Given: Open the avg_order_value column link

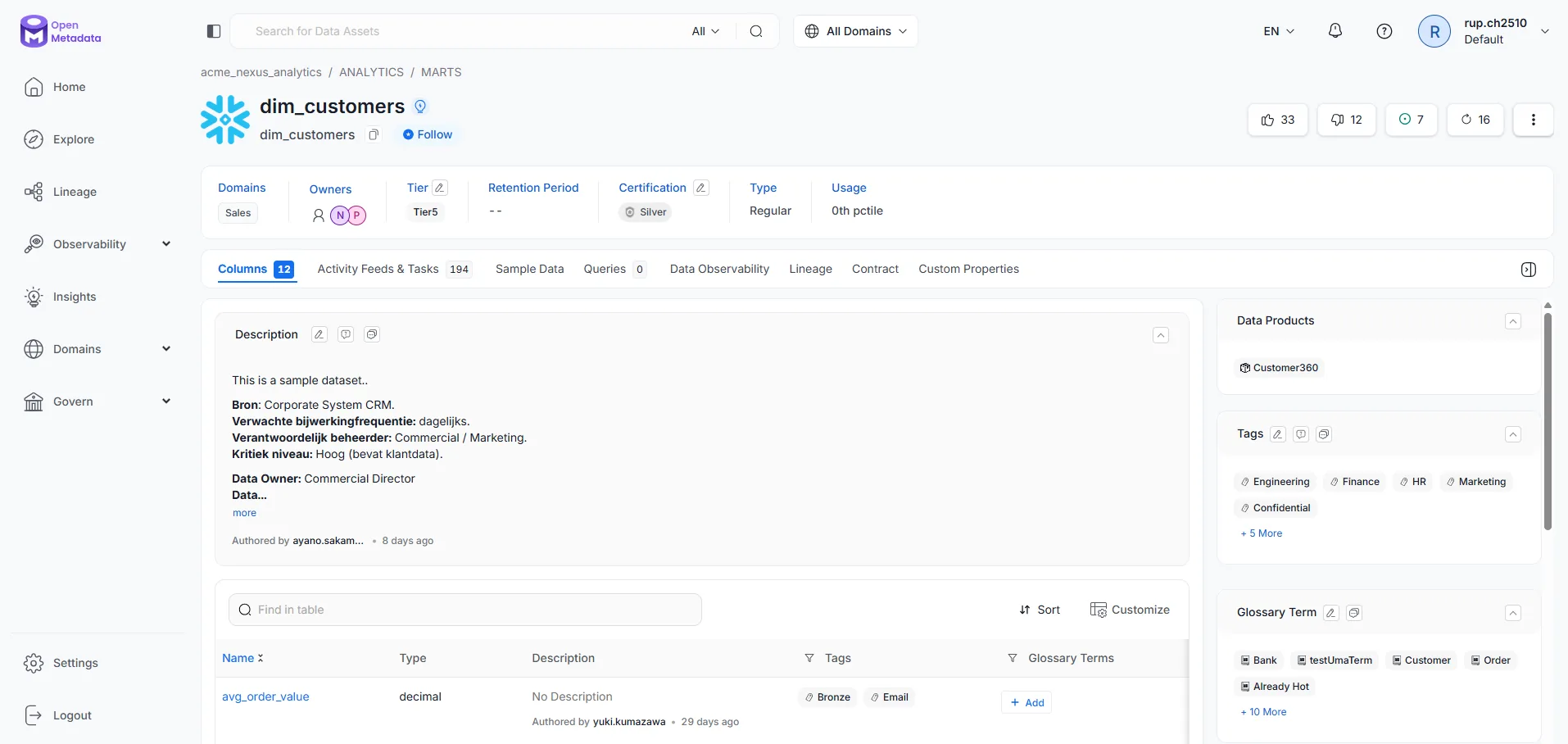Looking at the screenshot, I should coord(265,696).
